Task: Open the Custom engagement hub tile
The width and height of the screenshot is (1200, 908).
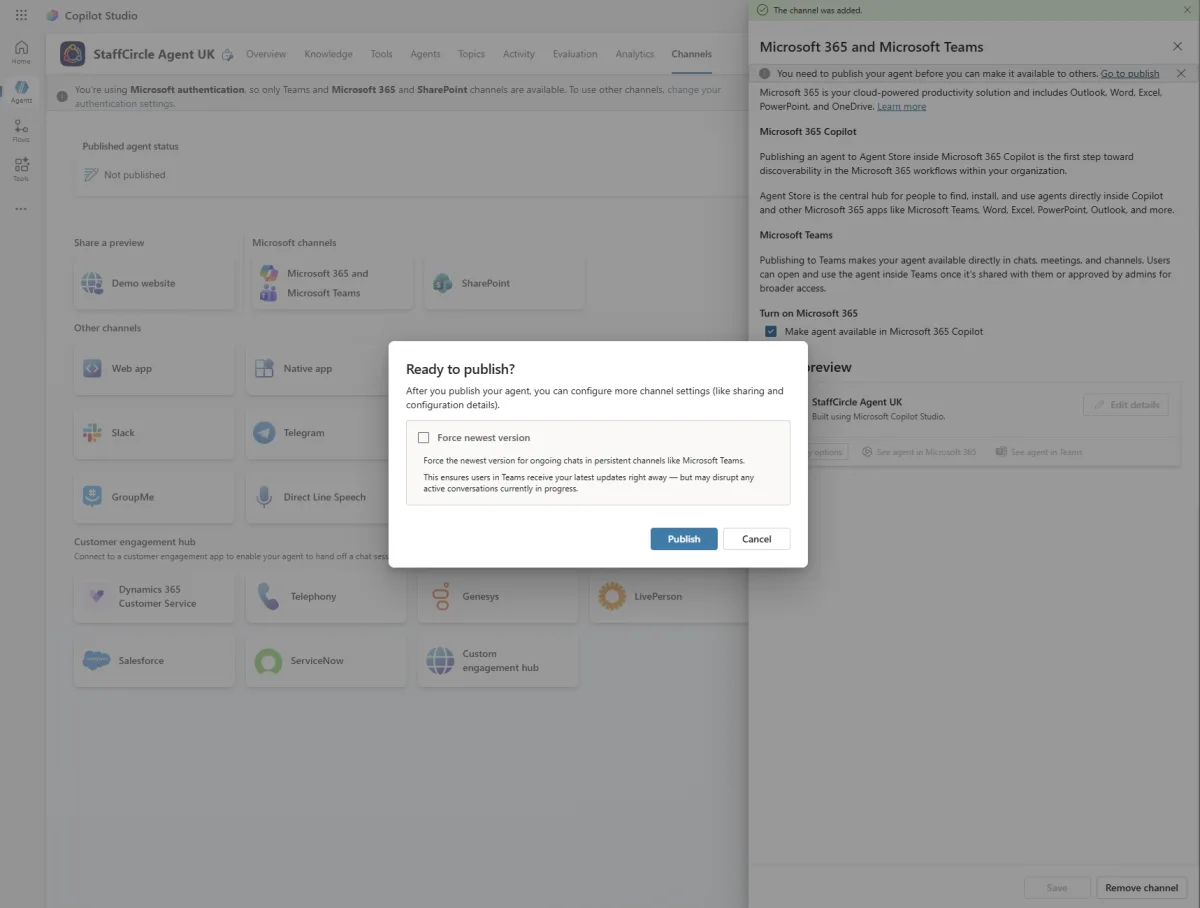Action: click(x=498, y=661)
